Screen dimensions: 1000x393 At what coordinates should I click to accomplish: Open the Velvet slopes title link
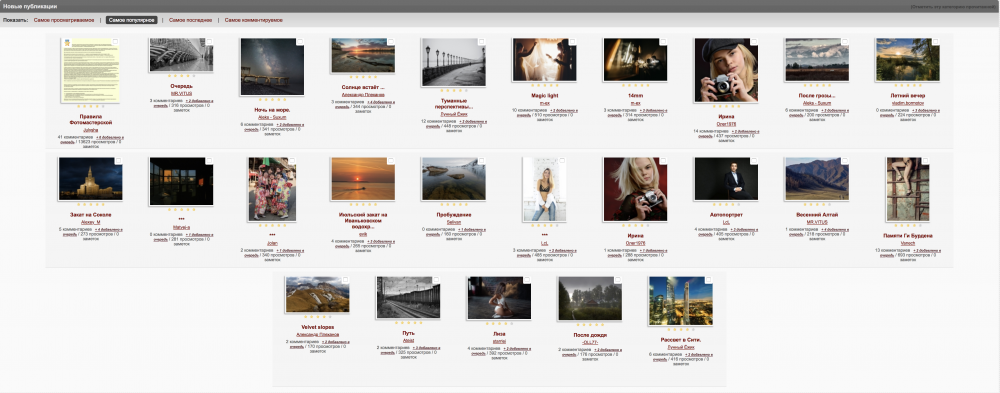[318, 327]
